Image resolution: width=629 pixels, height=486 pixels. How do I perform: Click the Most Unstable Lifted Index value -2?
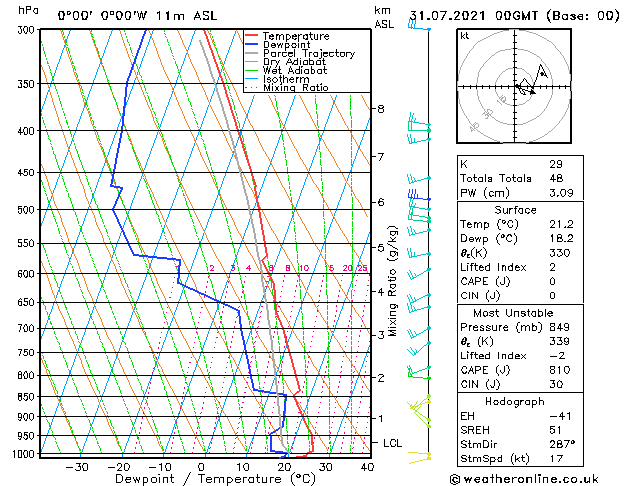(x=557, y=356)
